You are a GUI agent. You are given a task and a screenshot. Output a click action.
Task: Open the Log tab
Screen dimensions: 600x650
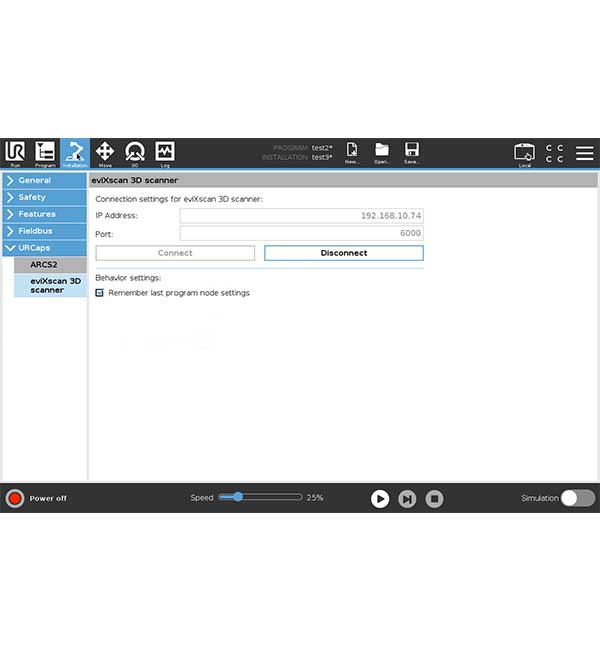point(165,153)
